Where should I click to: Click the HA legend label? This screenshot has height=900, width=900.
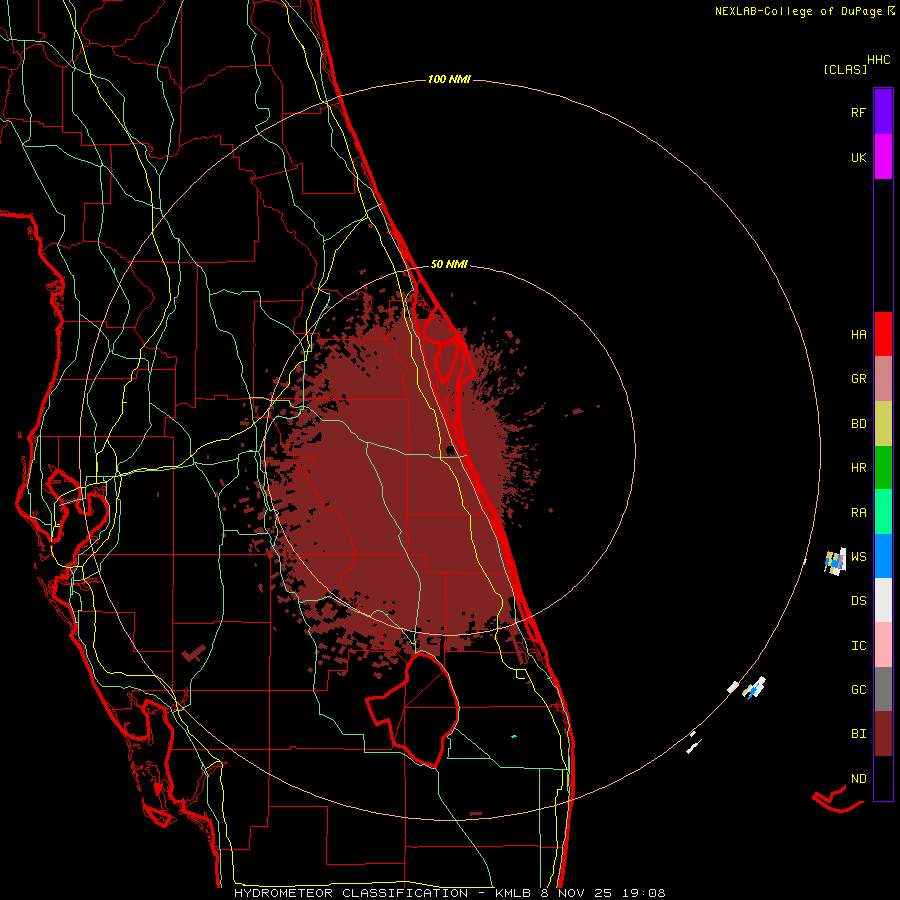(x=858, y=335)
